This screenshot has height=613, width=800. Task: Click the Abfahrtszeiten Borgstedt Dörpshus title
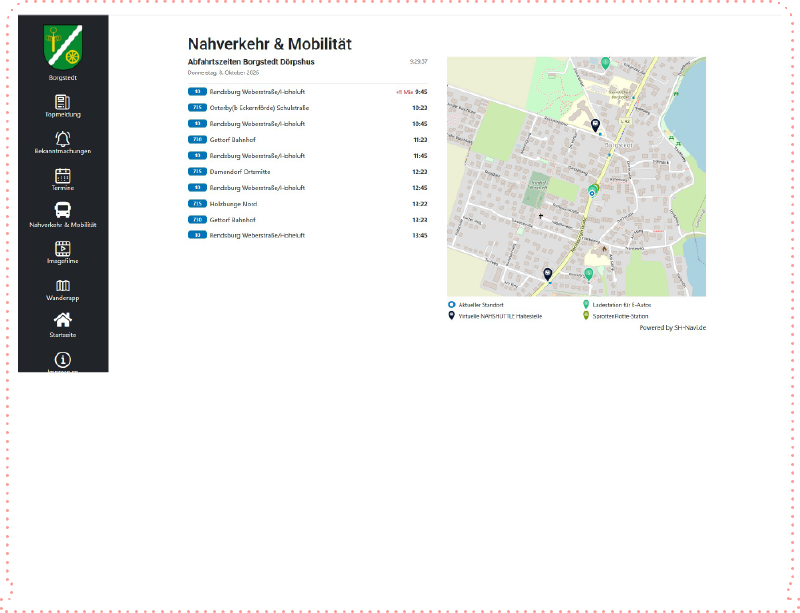251,62
